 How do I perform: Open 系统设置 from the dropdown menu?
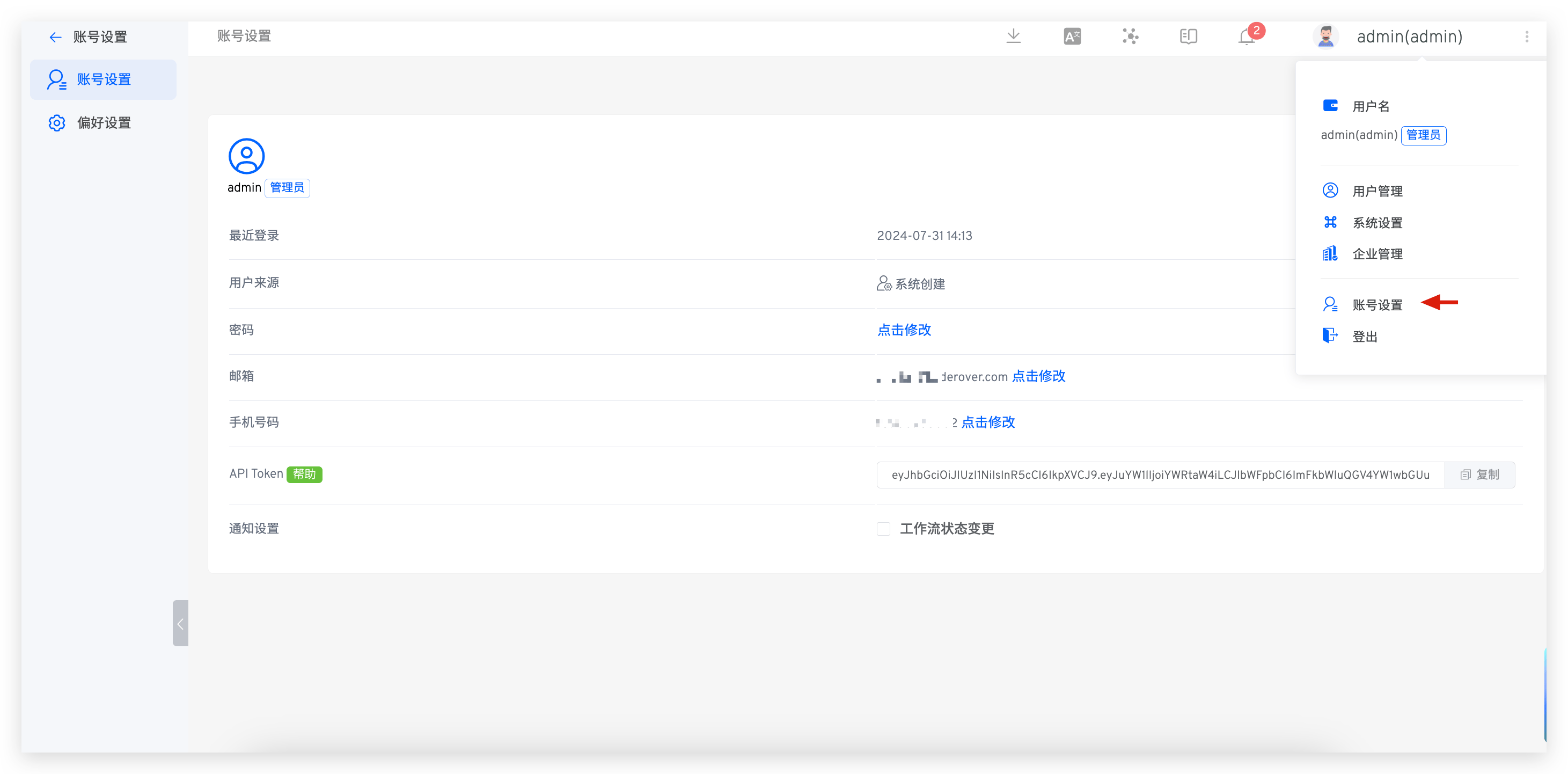[1377, 223]
